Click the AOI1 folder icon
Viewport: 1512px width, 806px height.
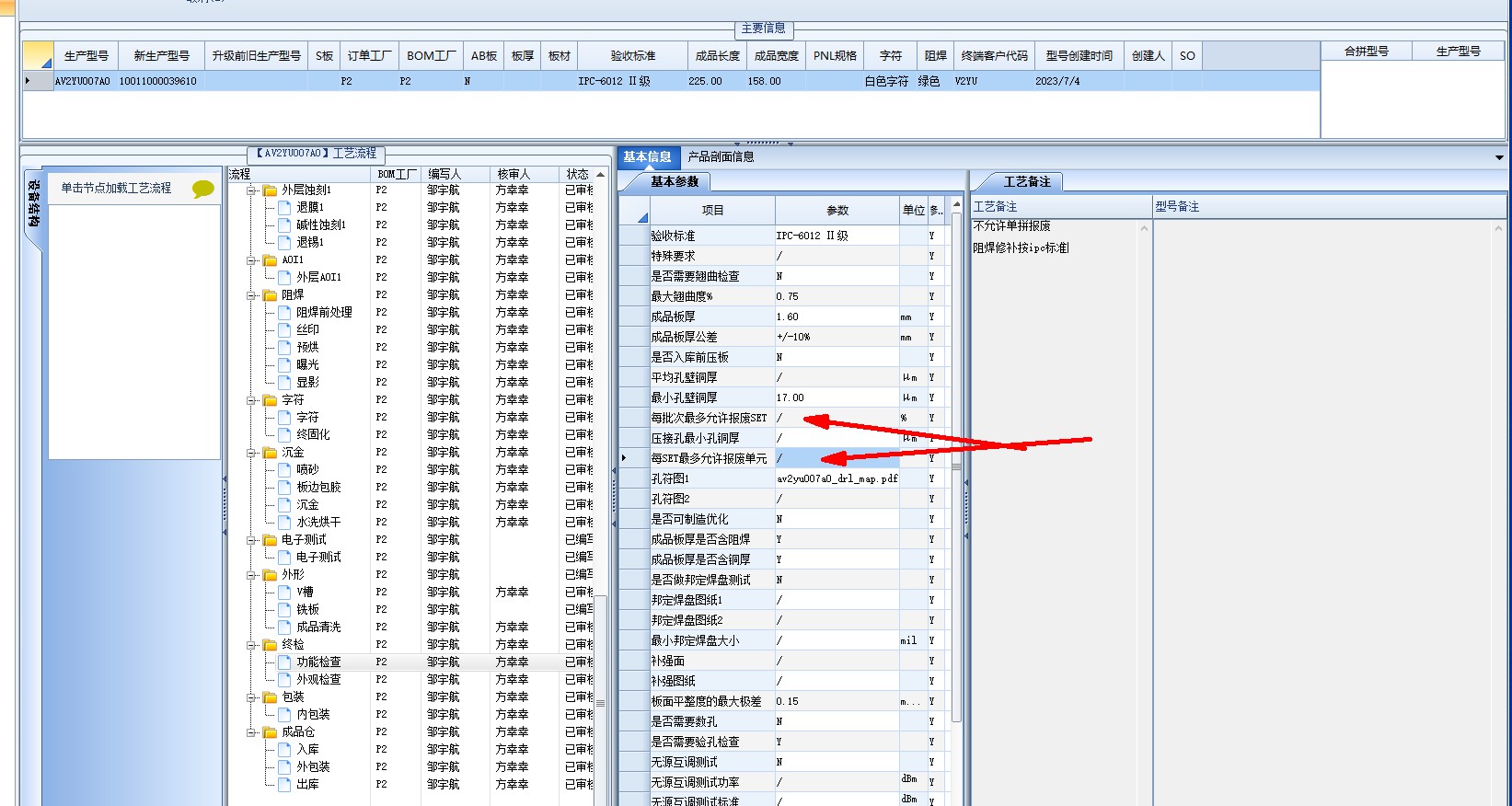[270, 260]
